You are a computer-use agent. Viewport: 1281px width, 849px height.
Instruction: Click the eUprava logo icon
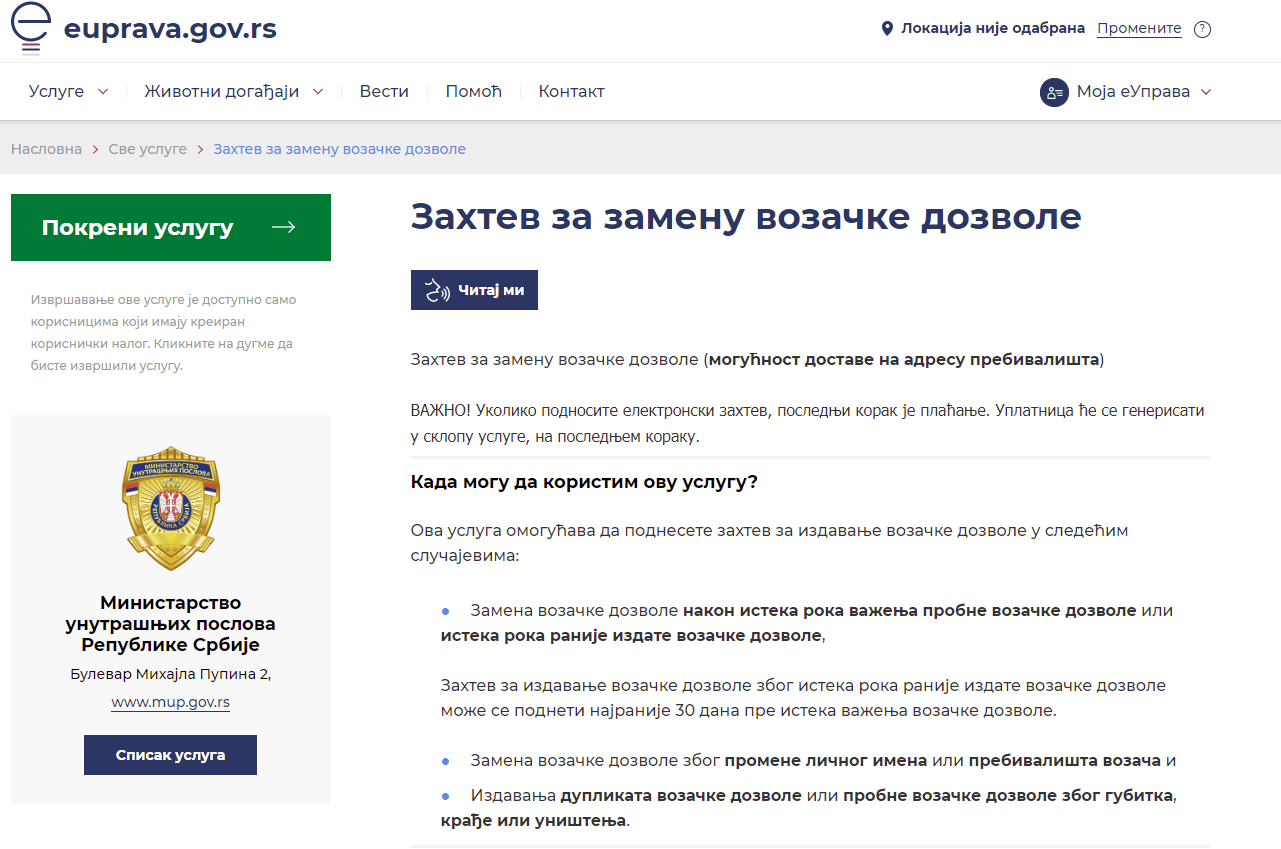pyautogui.click(x=32, y=28)
